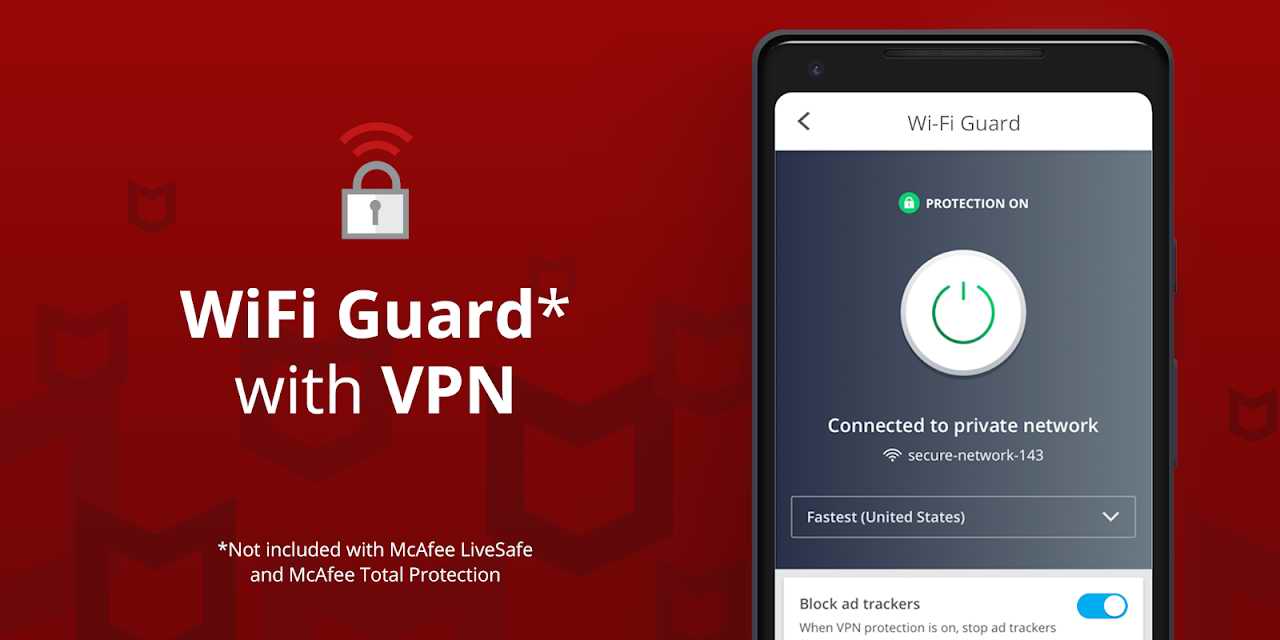1280x640 pixels.
Task: Click the phone's top speaker grille
Action: pyautogui.click(x=963, y=53)
